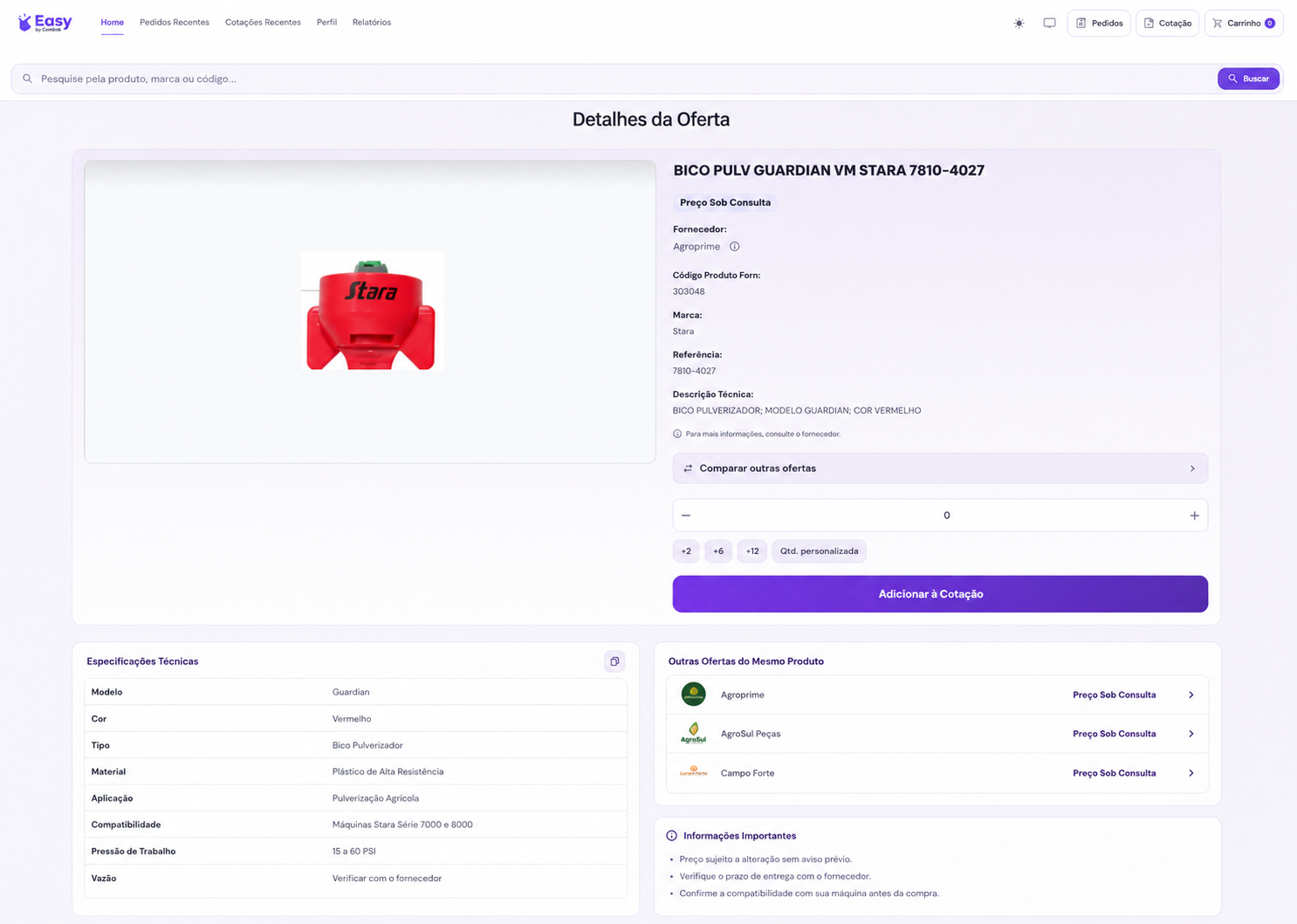Click Adicionar à Cotação button

[x=940, y=594]
